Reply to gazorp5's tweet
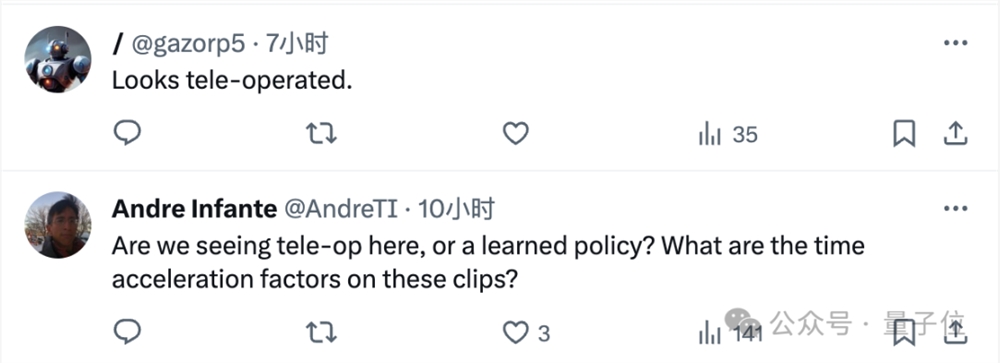The height and width of the screenshot is (363, 1000). coord(127,133)
